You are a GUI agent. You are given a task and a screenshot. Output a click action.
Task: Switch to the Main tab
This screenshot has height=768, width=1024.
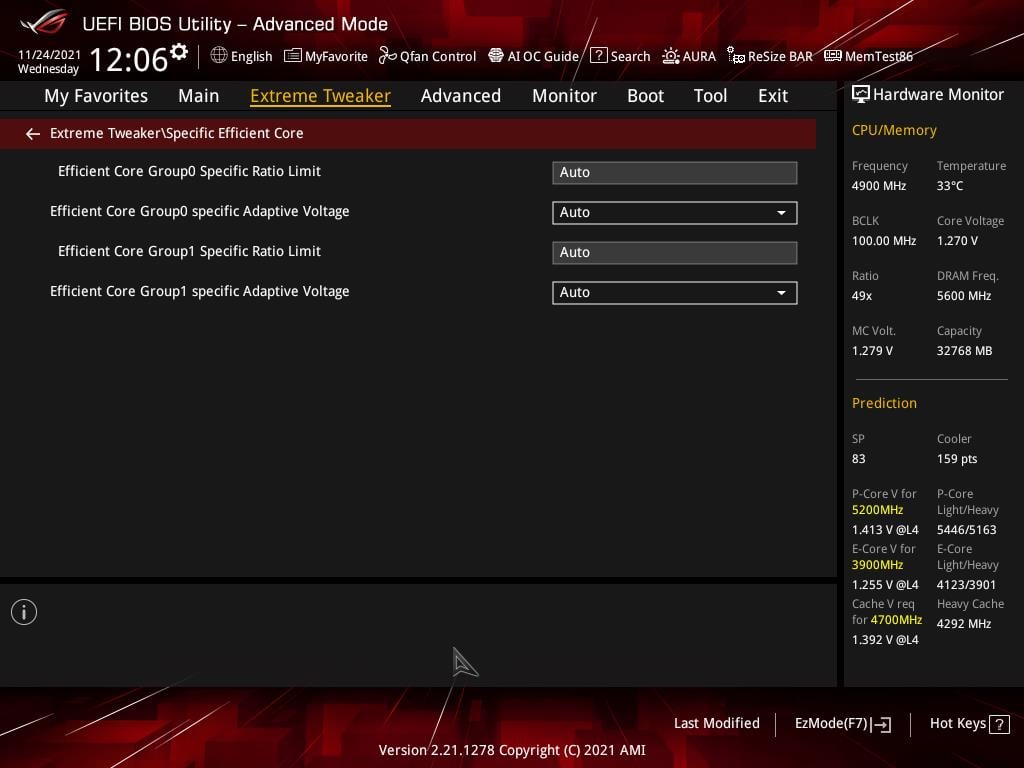point(199,96)
